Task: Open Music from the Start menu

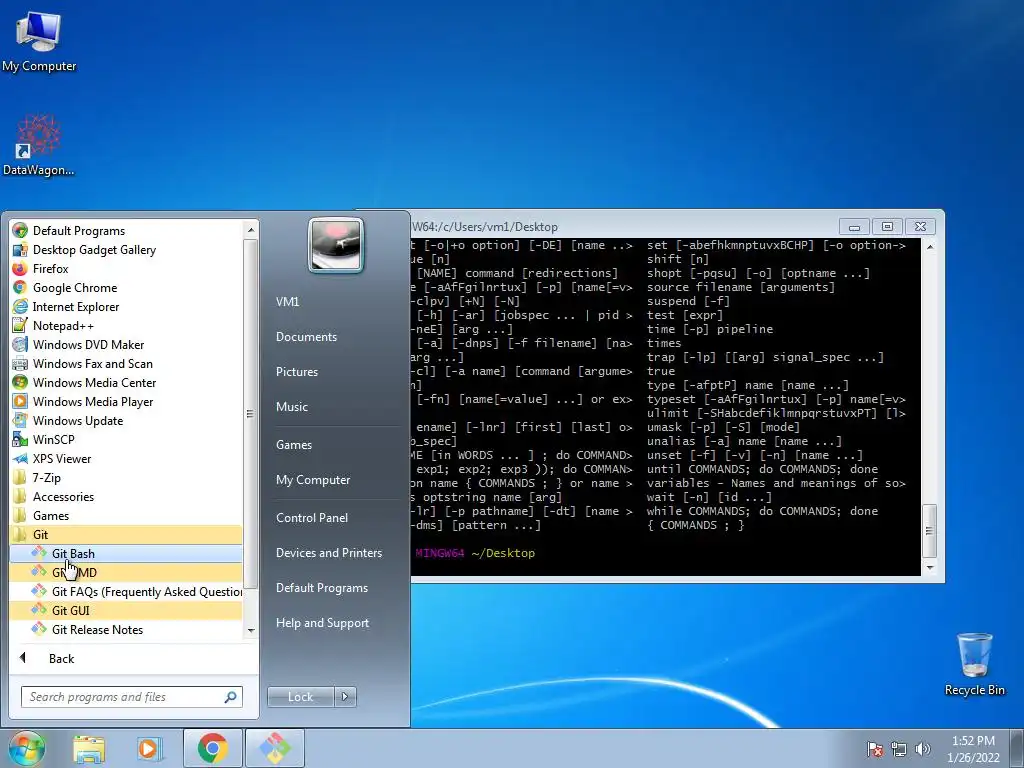Action: (x=291, y=406)
